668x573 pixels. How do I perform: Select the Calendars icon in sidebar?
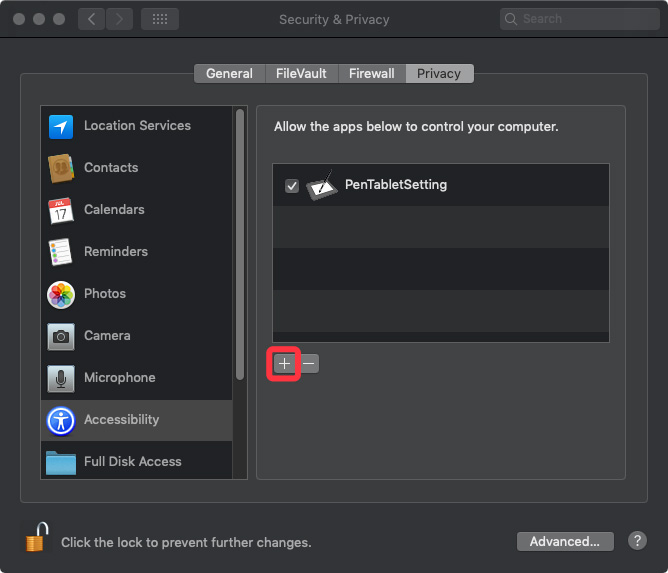pos(61,210)
